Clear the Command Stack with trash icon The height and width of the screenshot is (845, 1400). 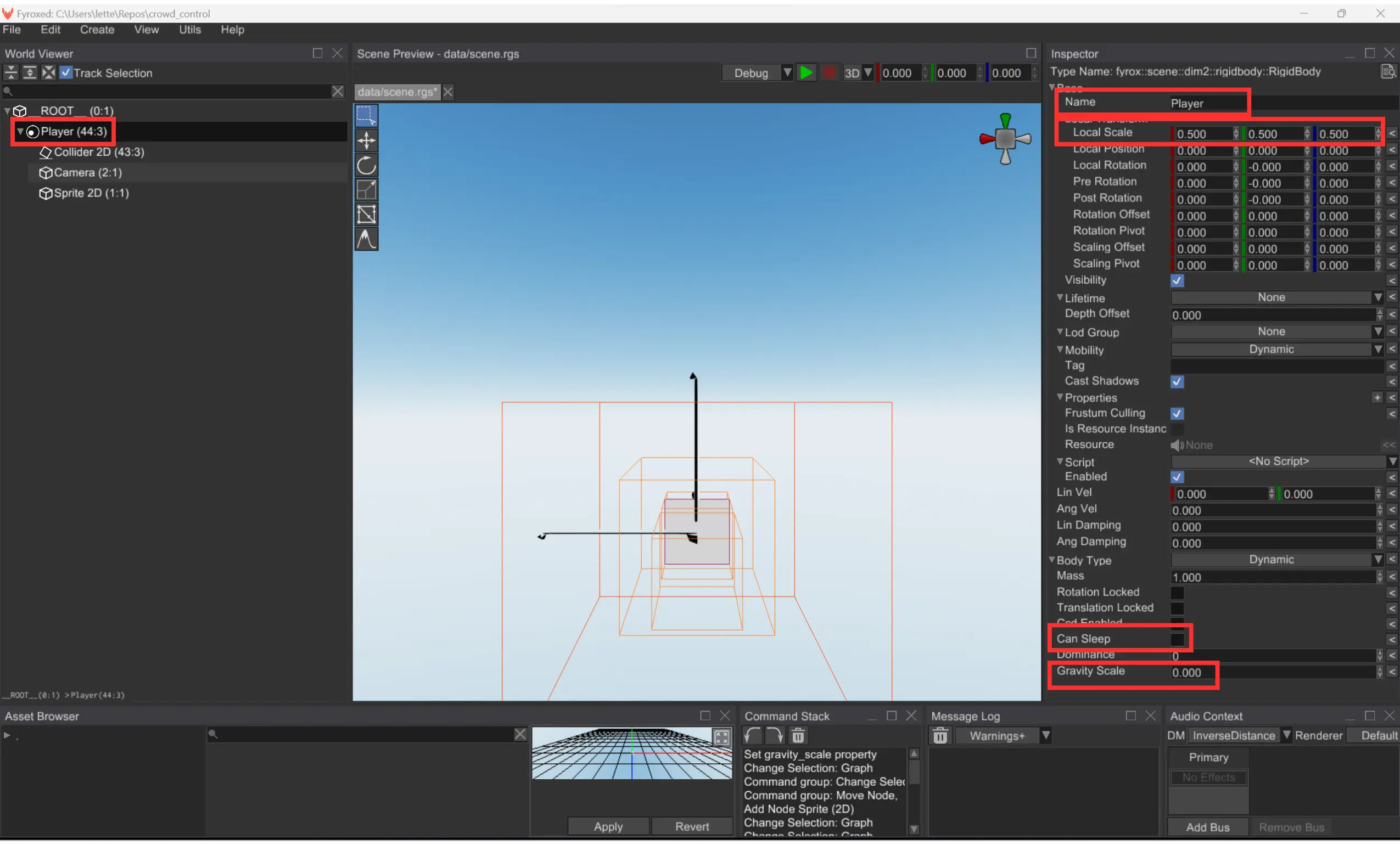tap(798, 736)
